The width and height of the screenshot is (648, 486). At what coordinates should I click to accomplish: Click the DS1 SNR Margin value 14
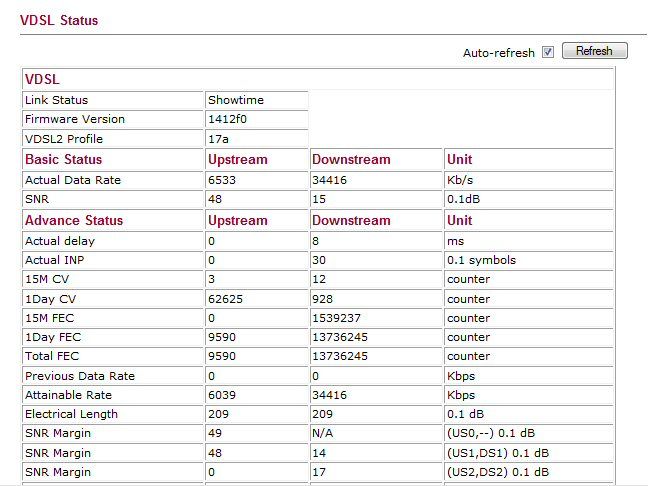319,453
